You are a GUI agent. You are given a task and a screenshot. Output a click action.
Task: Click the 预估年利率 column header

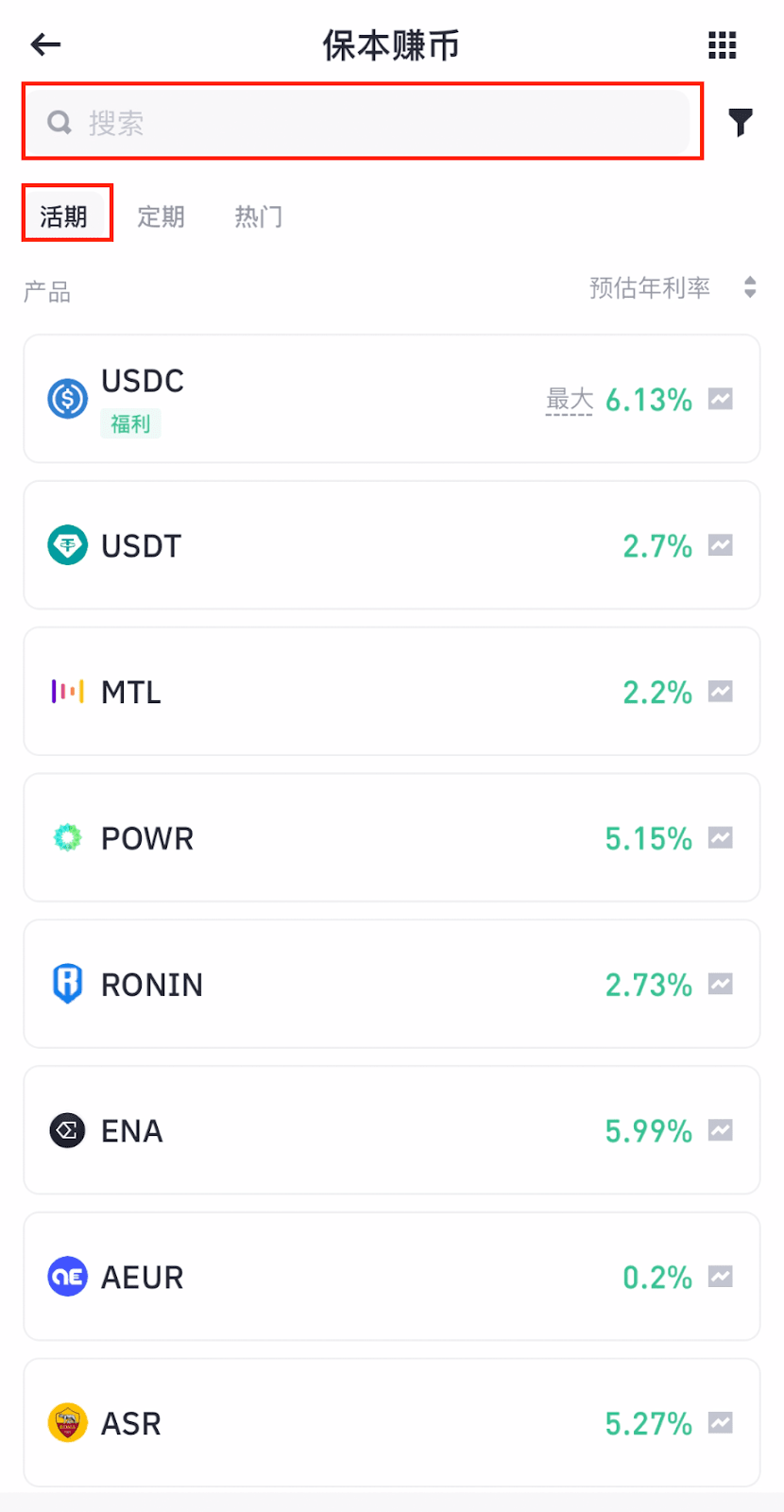tap(649, 287)
